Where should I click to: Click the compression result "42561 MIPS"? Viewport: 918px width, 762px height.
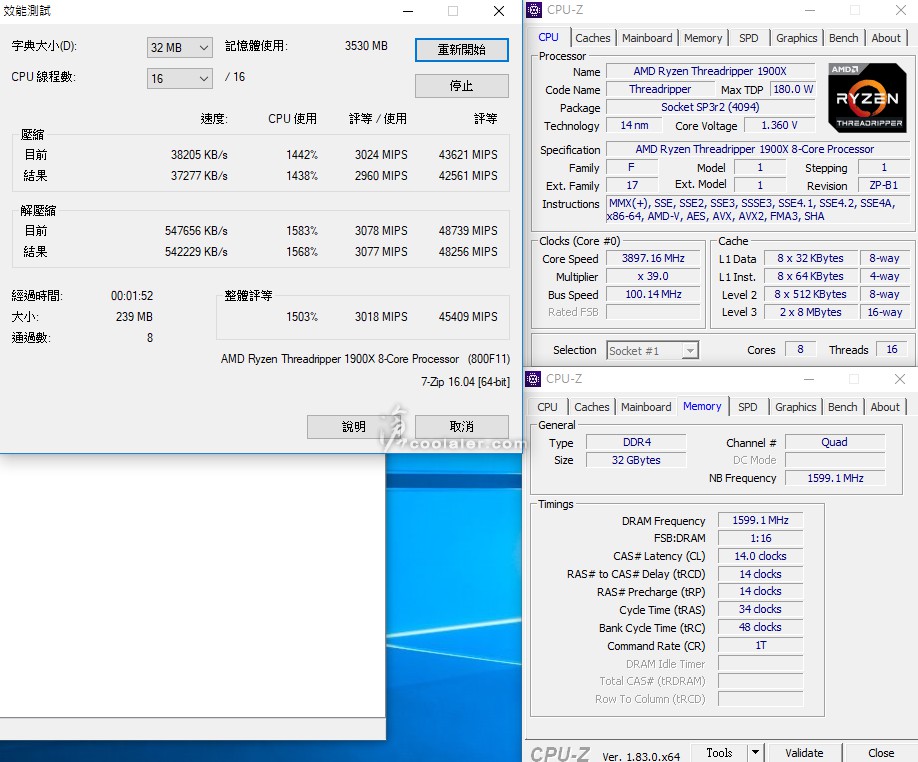click(x=468, y=176)
